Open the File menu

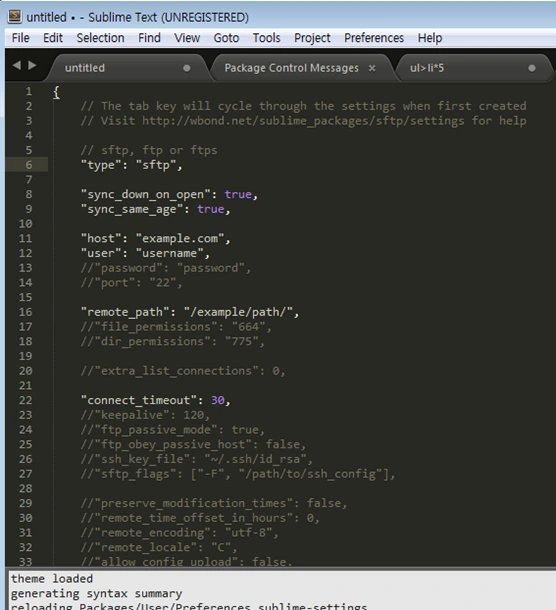point(20,38)
